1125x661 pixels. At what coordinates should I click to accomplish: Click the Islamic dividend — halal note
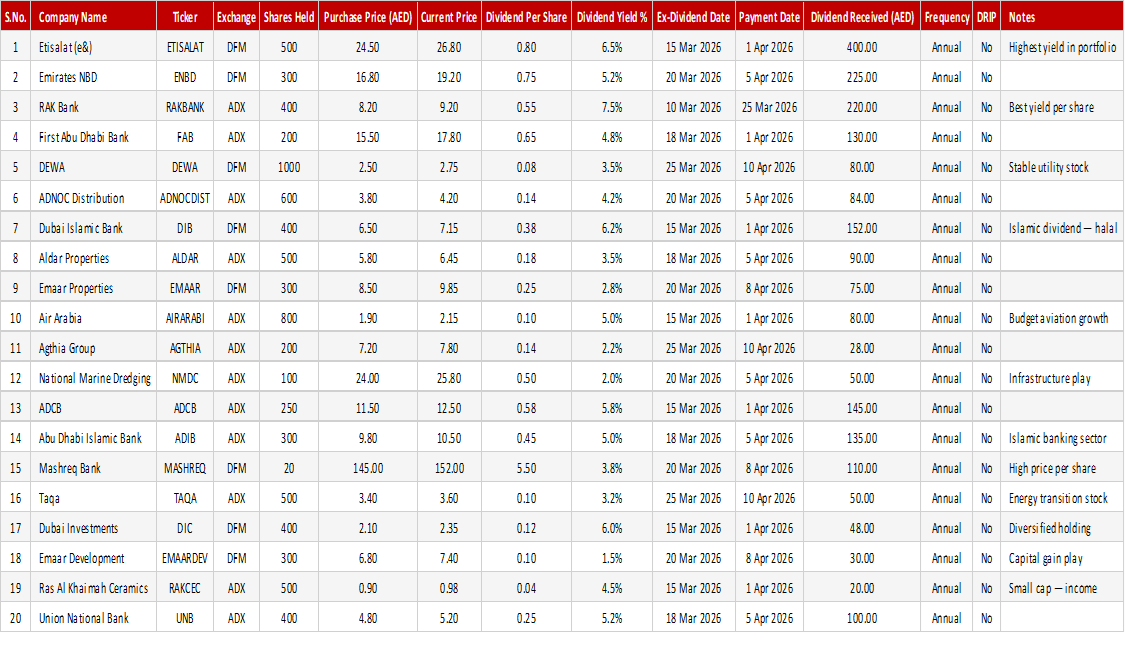(1062, 228)
